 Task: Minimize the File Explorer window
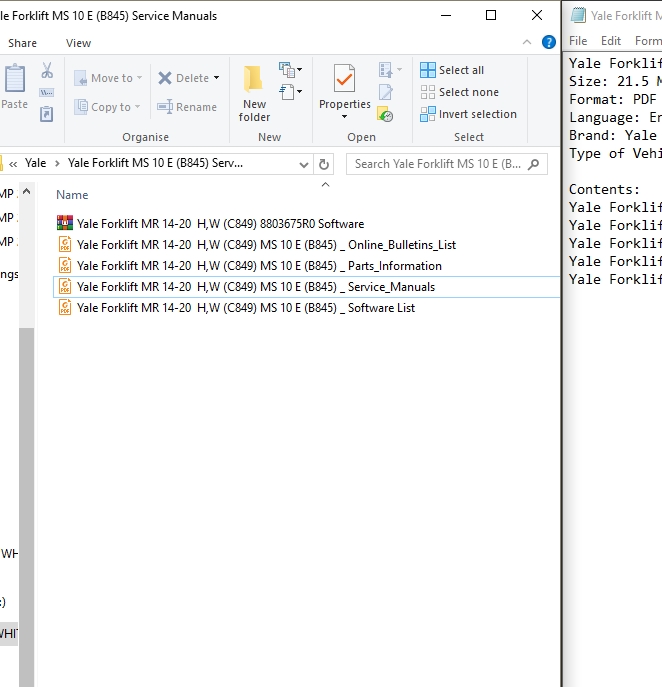click(x=446, y=15)
